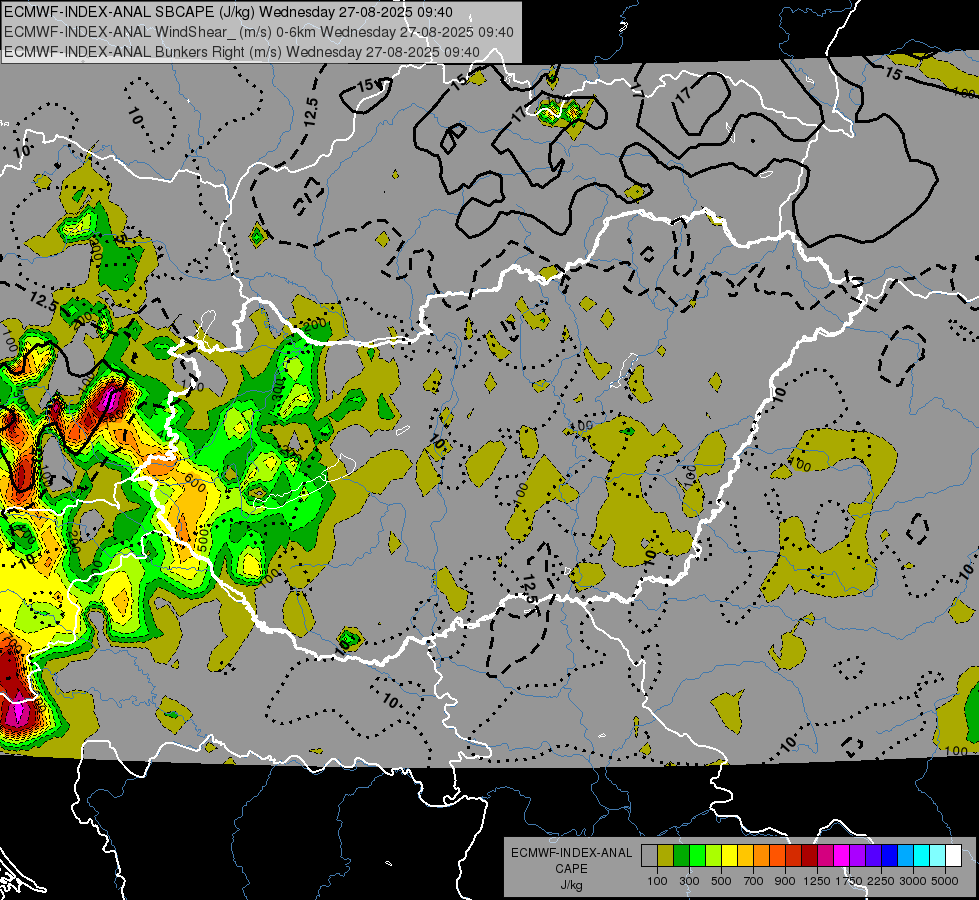
Task: Click the ECMWF-INDEX-ANAL legend title
Action: point(572,853)
